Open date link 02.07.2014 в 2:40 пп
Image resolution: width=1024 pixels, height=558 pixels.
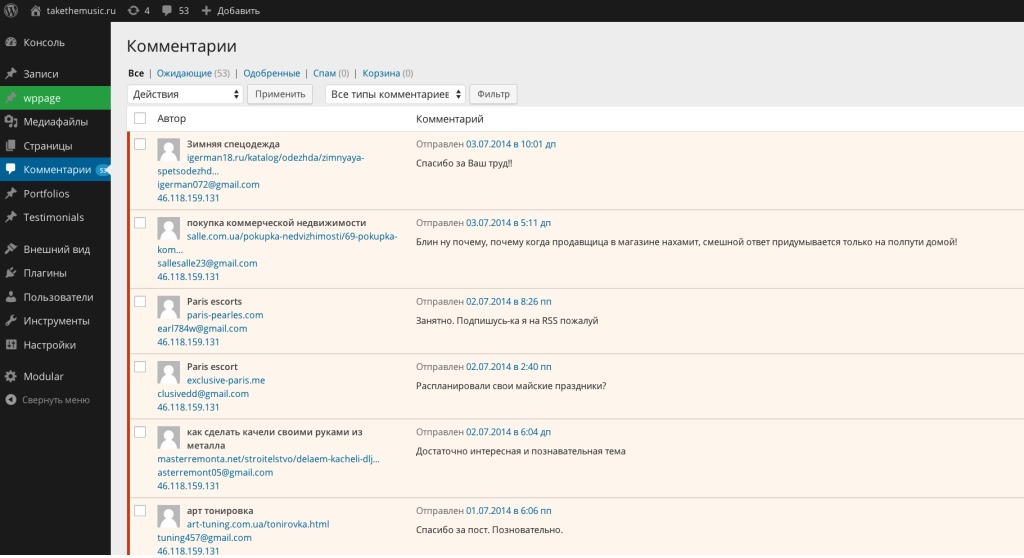pos(509,367)
